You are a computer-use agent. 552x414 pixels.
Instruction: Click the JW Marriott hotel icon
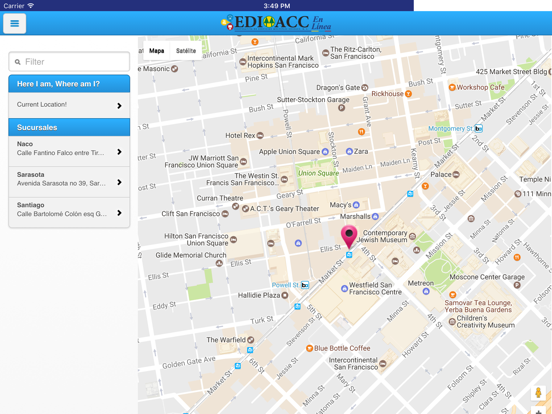coord(243,162)
